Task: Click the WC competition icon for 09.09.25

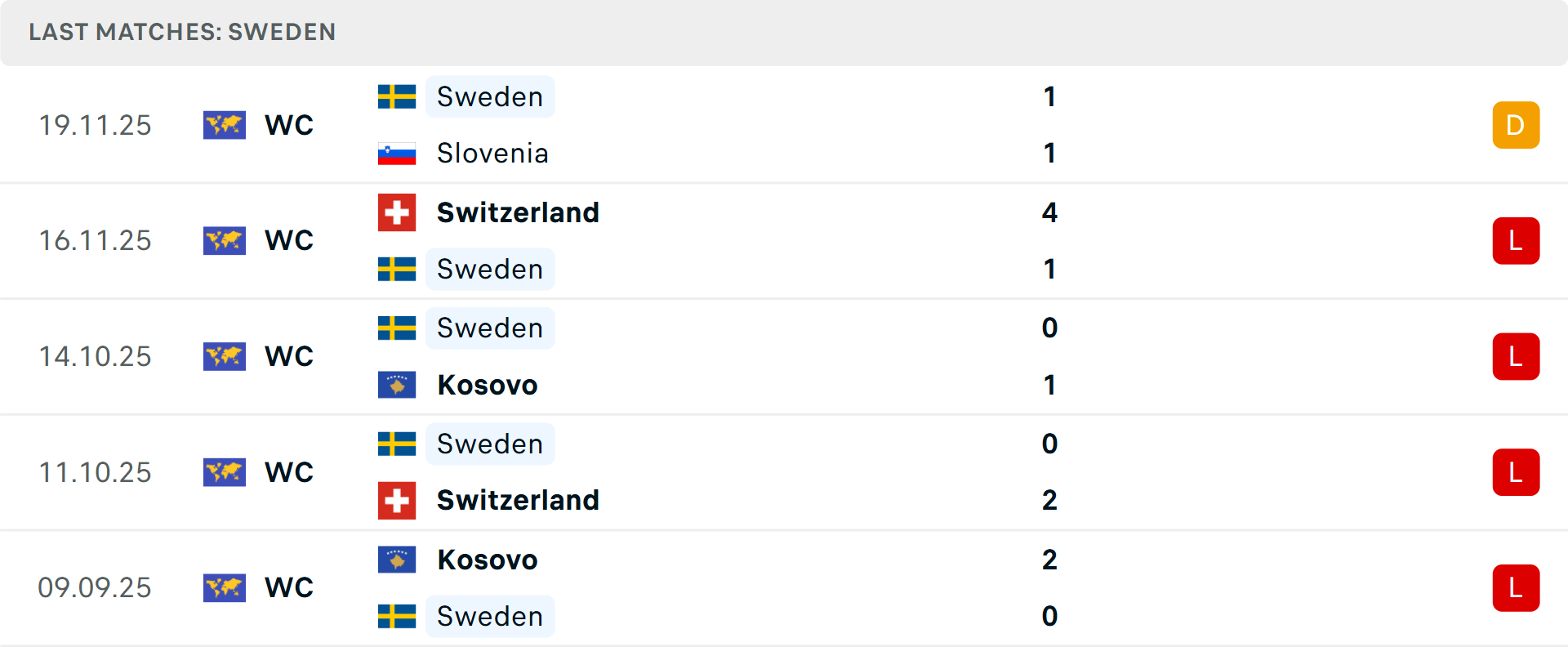Action: 225,587
